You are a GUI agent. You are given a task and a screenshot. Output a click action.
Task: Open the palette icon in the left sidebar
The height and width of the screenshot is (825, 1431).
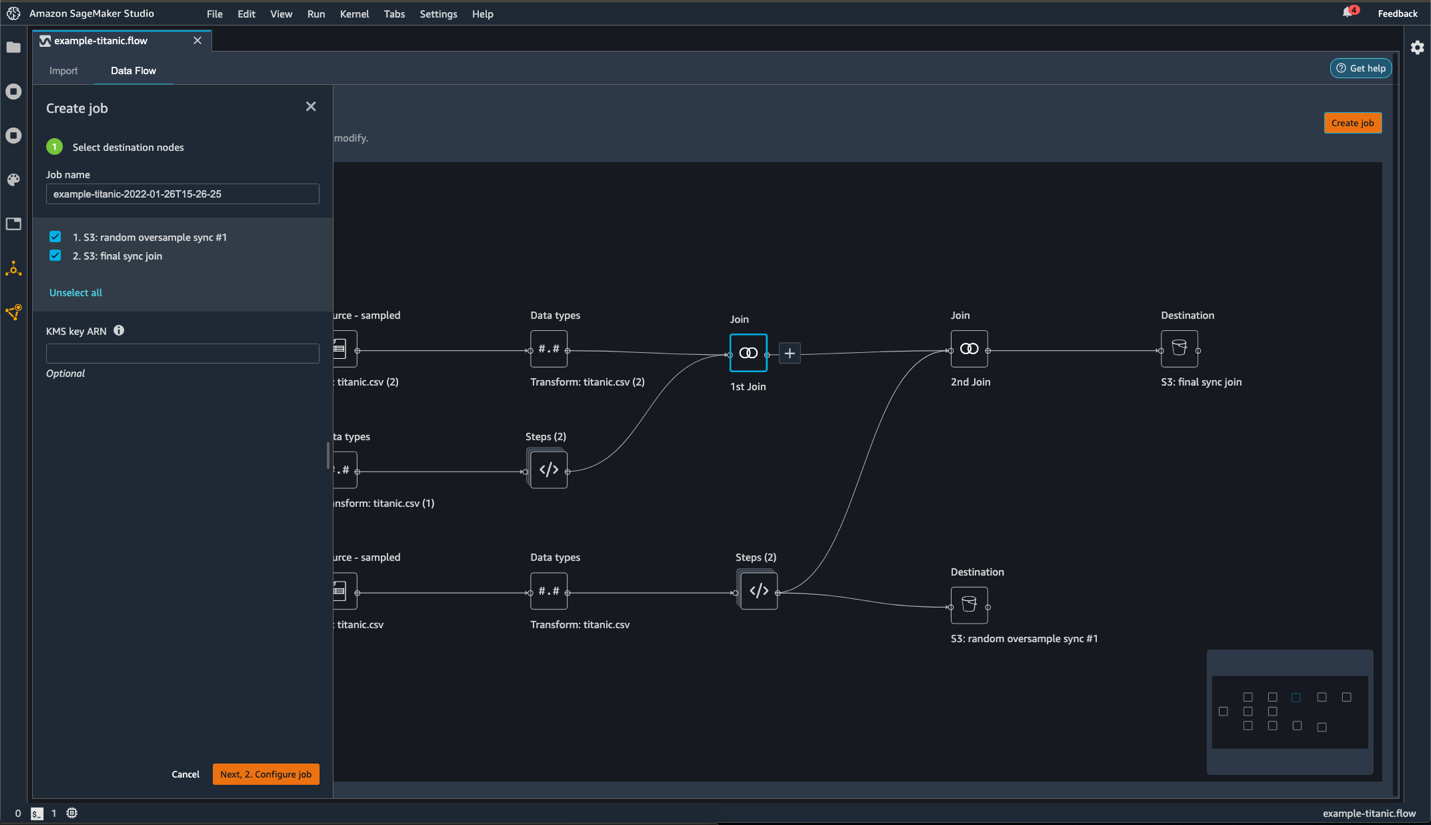(x=14, y=180)
